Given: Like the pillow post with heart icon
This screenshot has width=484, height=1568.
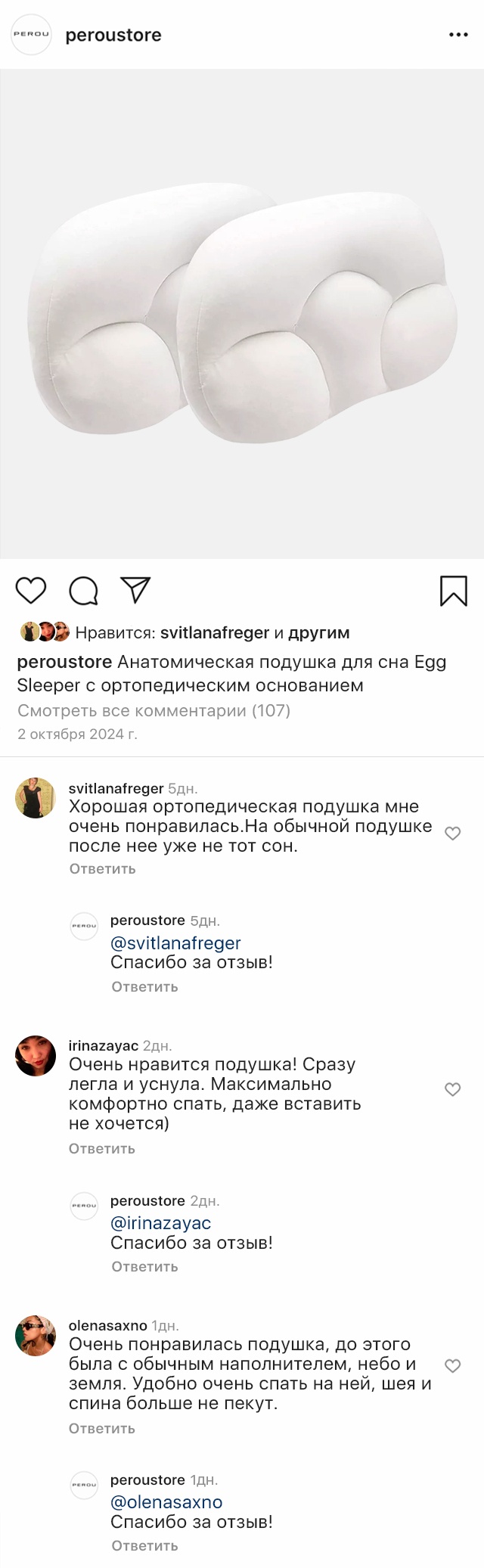Looking at the screenshot, I should click(x=31, y=590).
